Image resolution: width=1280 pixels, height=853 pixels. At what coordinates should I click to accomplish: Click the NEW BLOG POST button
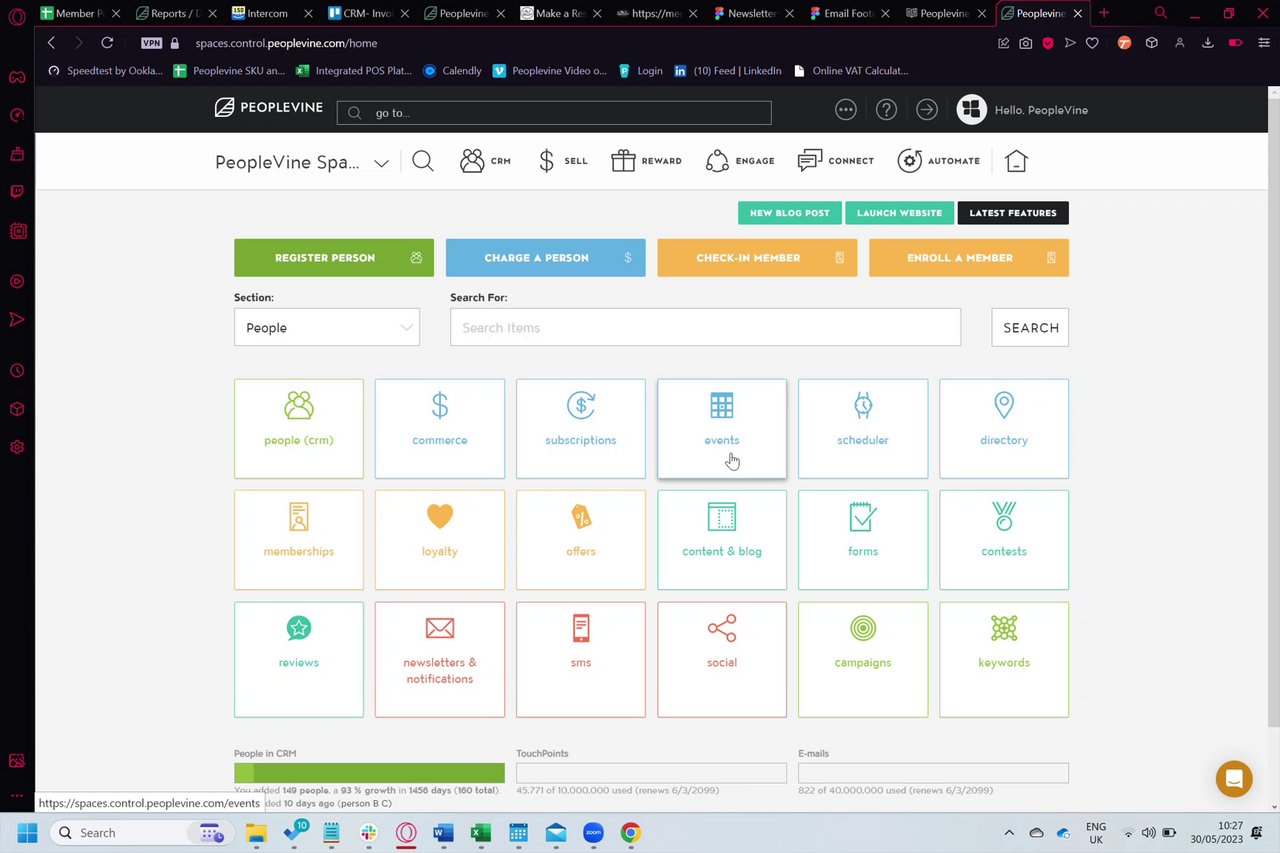tap(790, 213)
